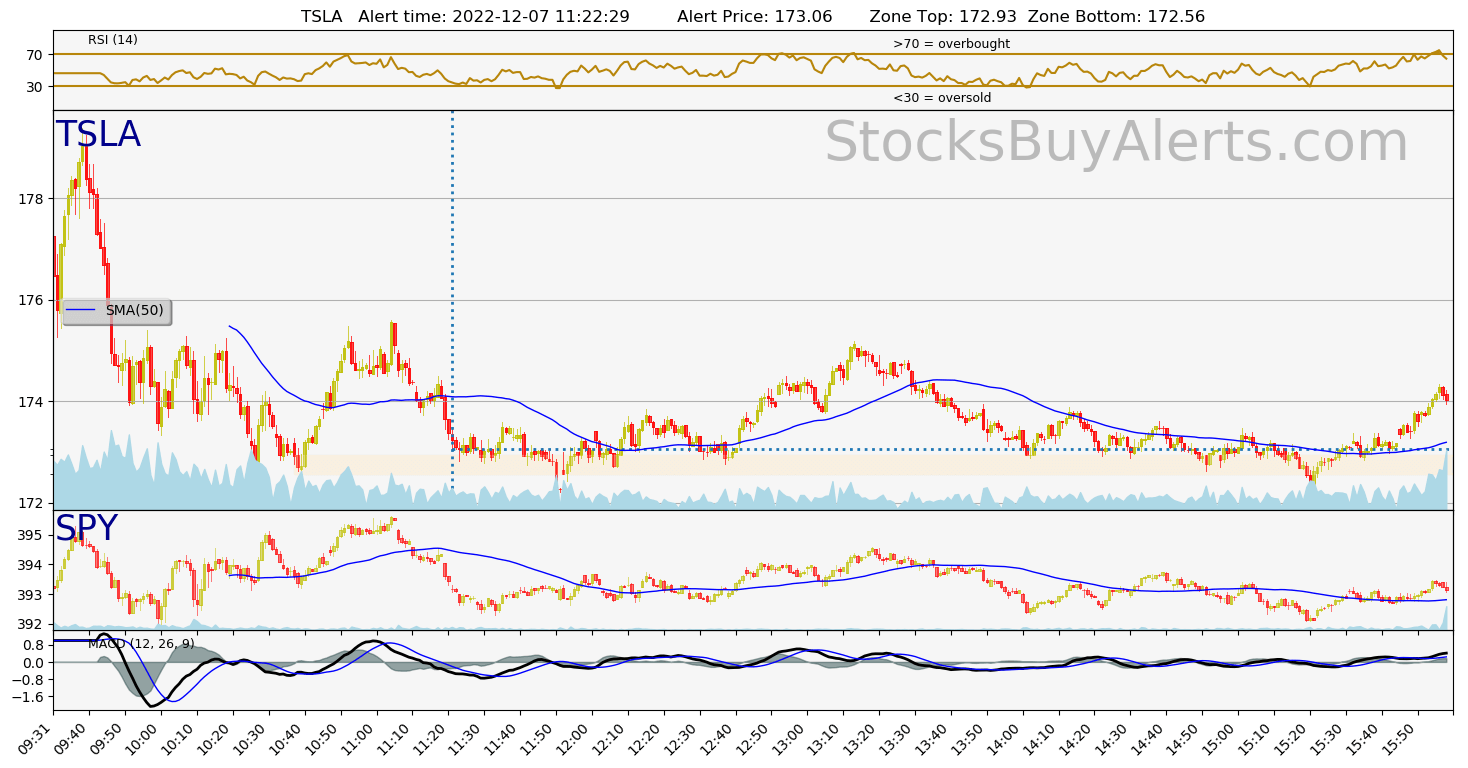Click the RSI (14) label
The width and height of the screenshot is (1468, 768).
pos(113,40)
